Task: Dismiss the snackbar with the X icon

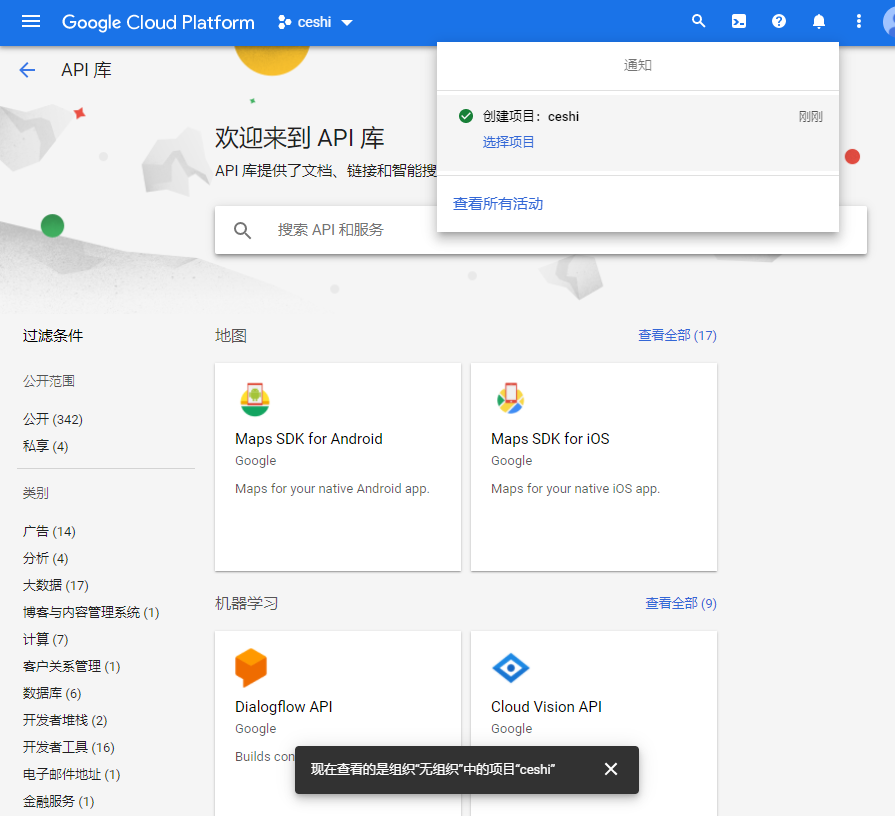Action: 611,769
